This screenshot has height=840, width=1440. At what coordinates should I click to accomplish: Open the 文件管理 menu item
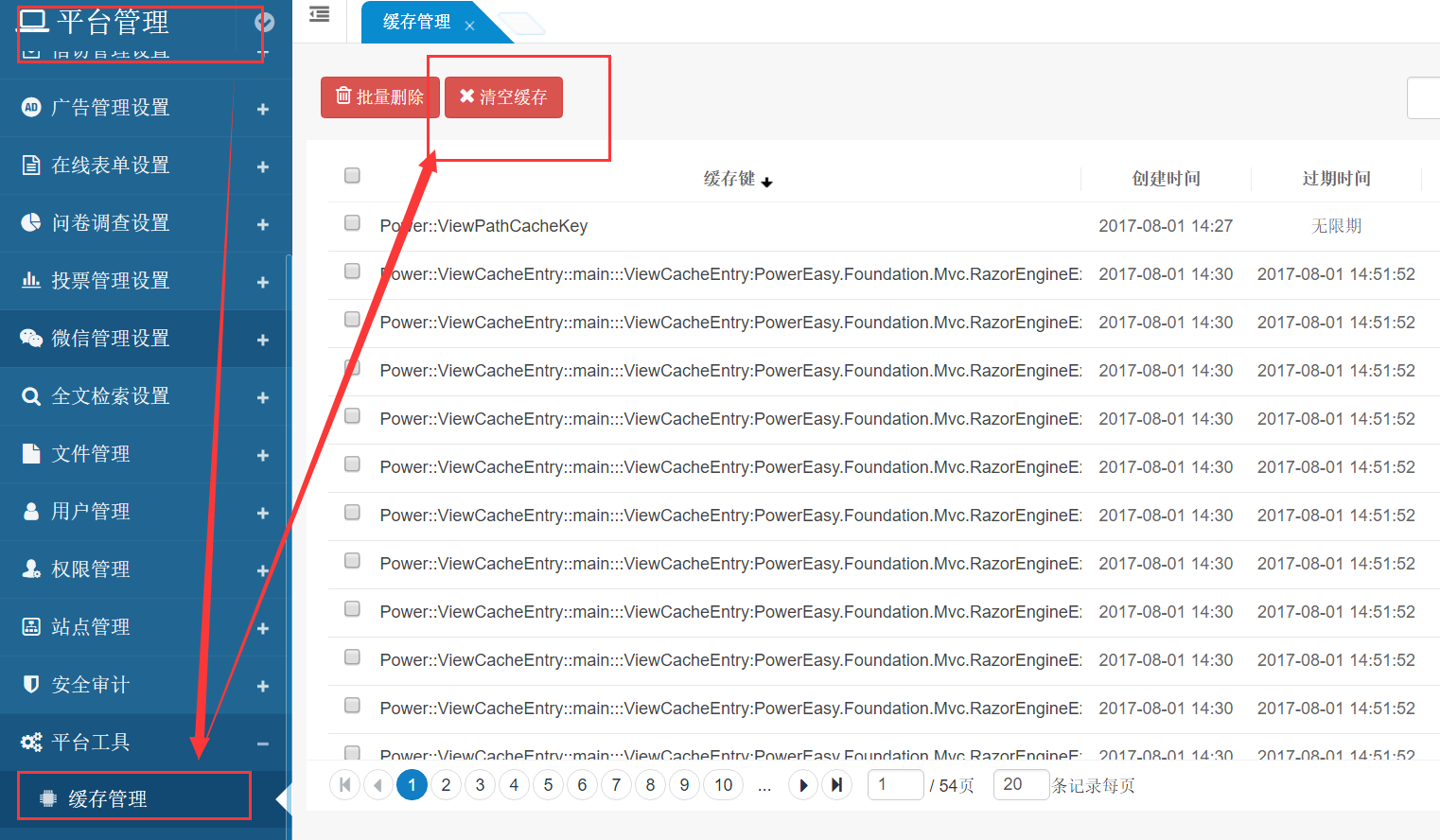(x=91, y=454)
